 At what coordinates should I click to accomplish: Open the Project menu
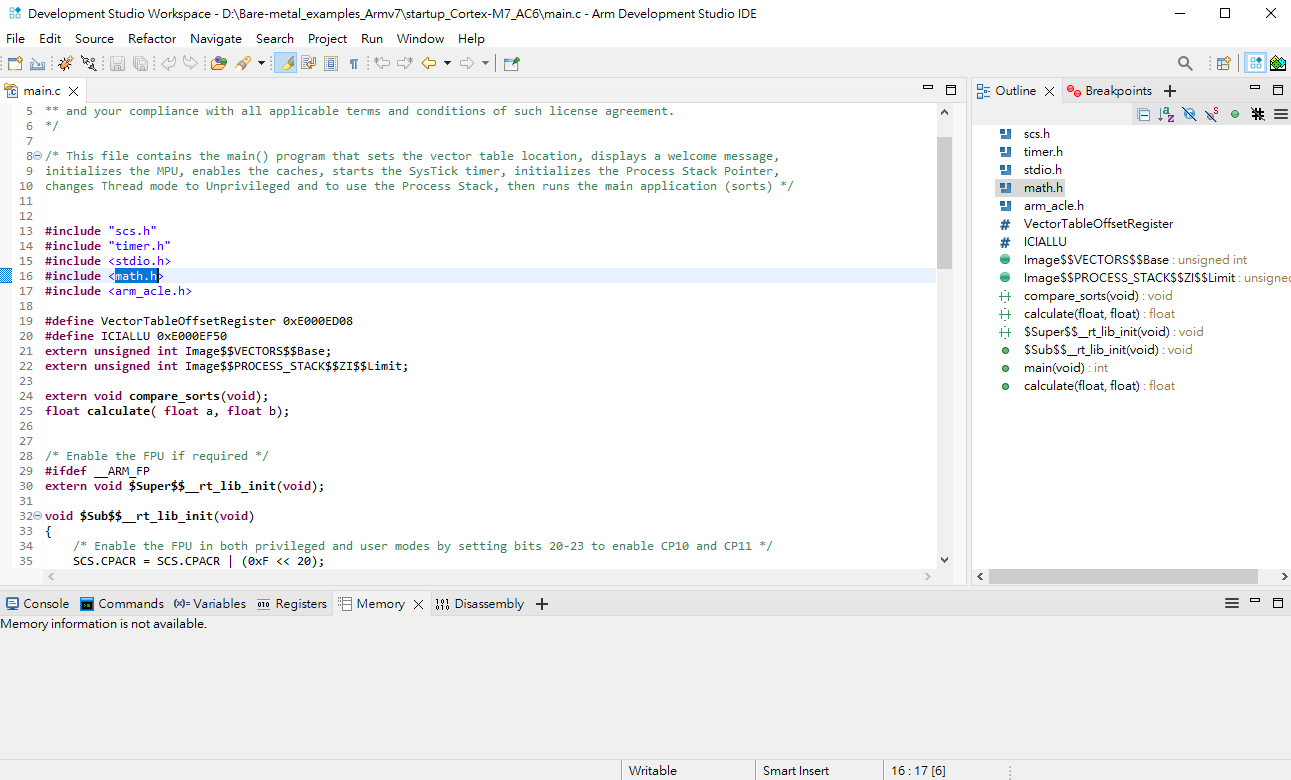(x=327, y=39)
